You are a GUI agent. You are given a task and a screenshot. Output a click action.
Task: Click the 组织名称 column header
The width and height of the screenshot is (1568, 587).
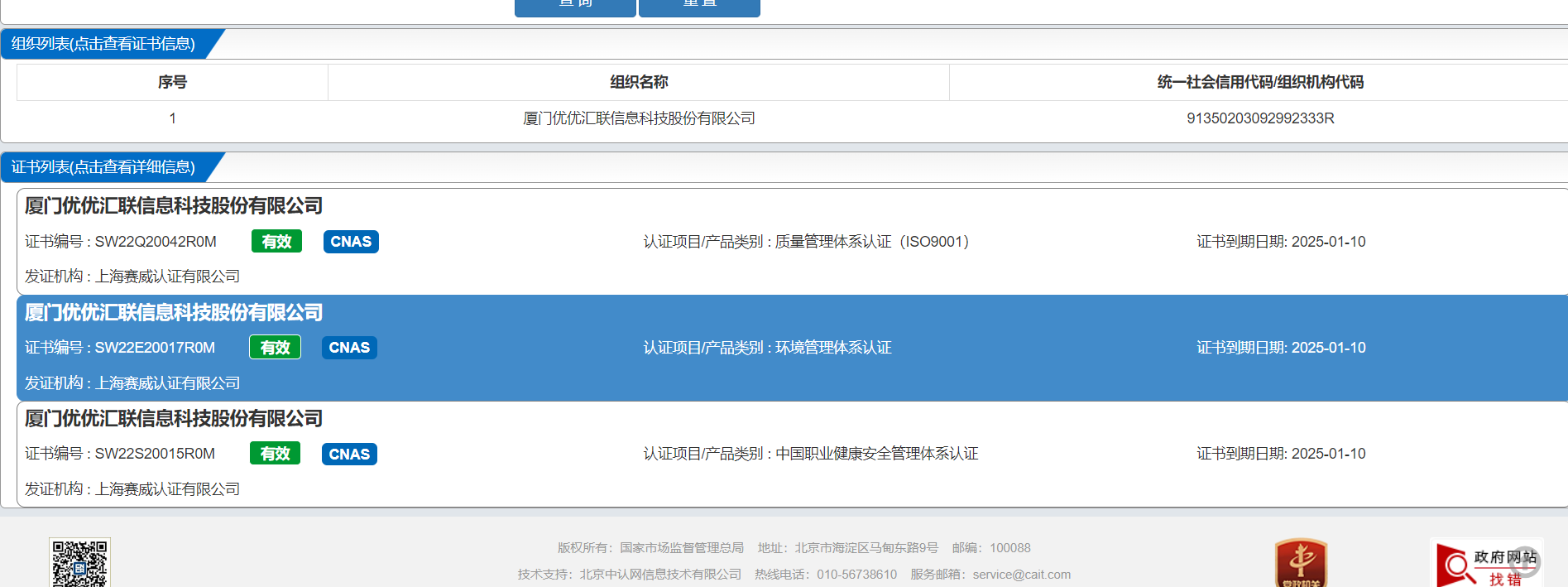click(x=639, y=82)
